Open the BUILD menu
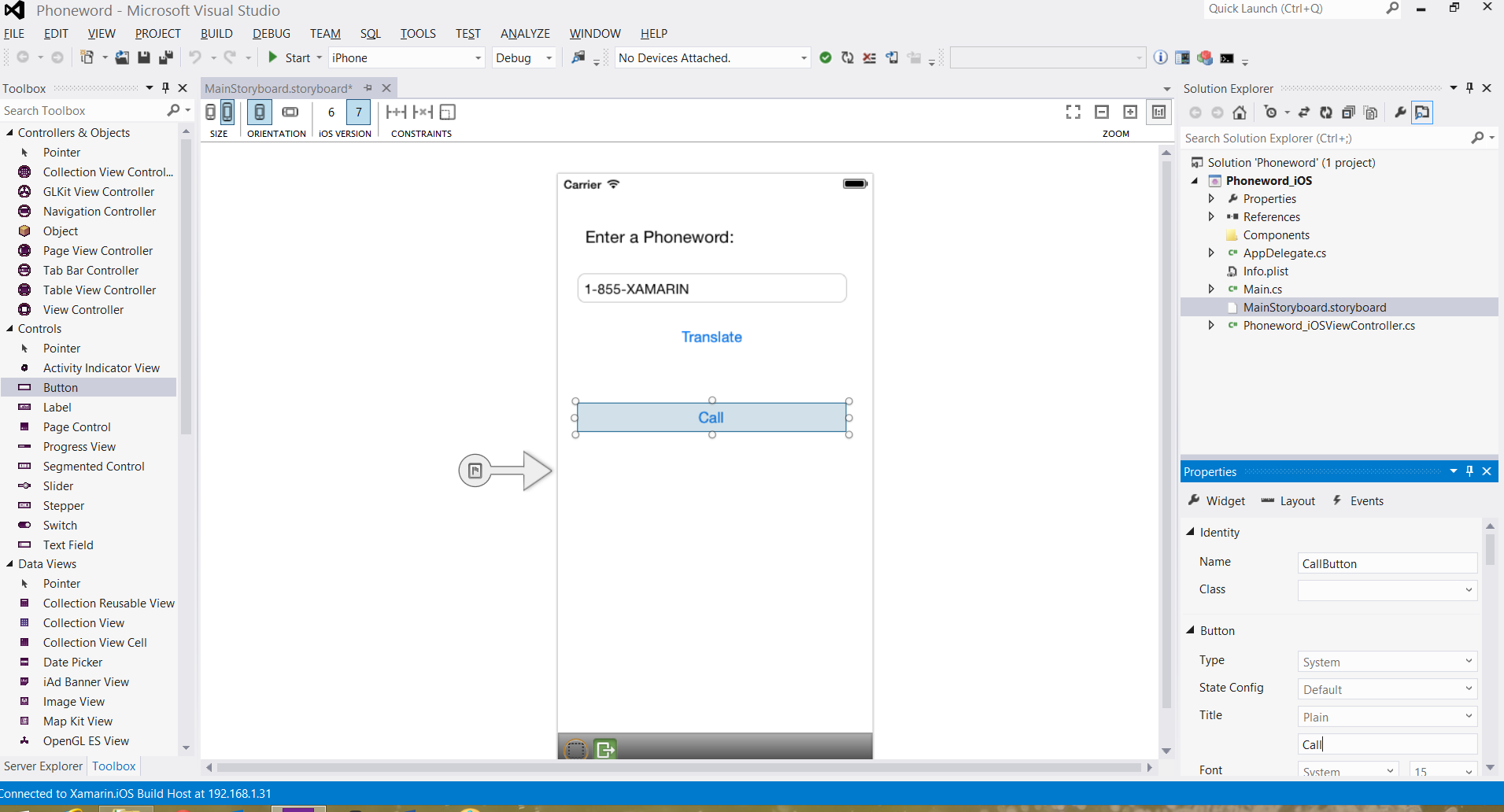1504x812 pixels. point(216,34)
